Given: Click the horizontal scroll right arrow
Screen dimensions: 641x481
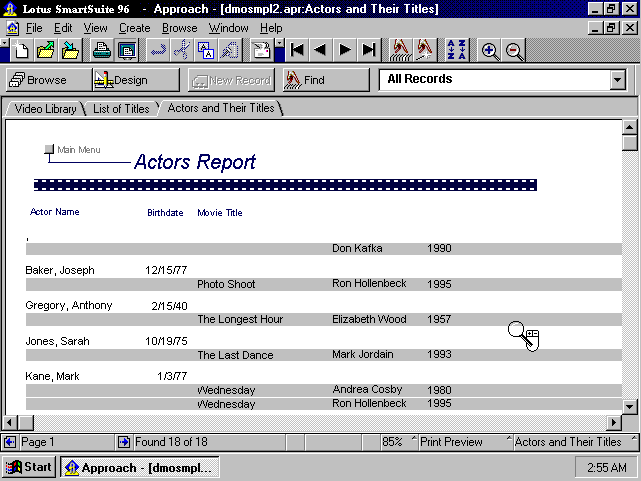Looking at the screenshot, I should (613, 422).
